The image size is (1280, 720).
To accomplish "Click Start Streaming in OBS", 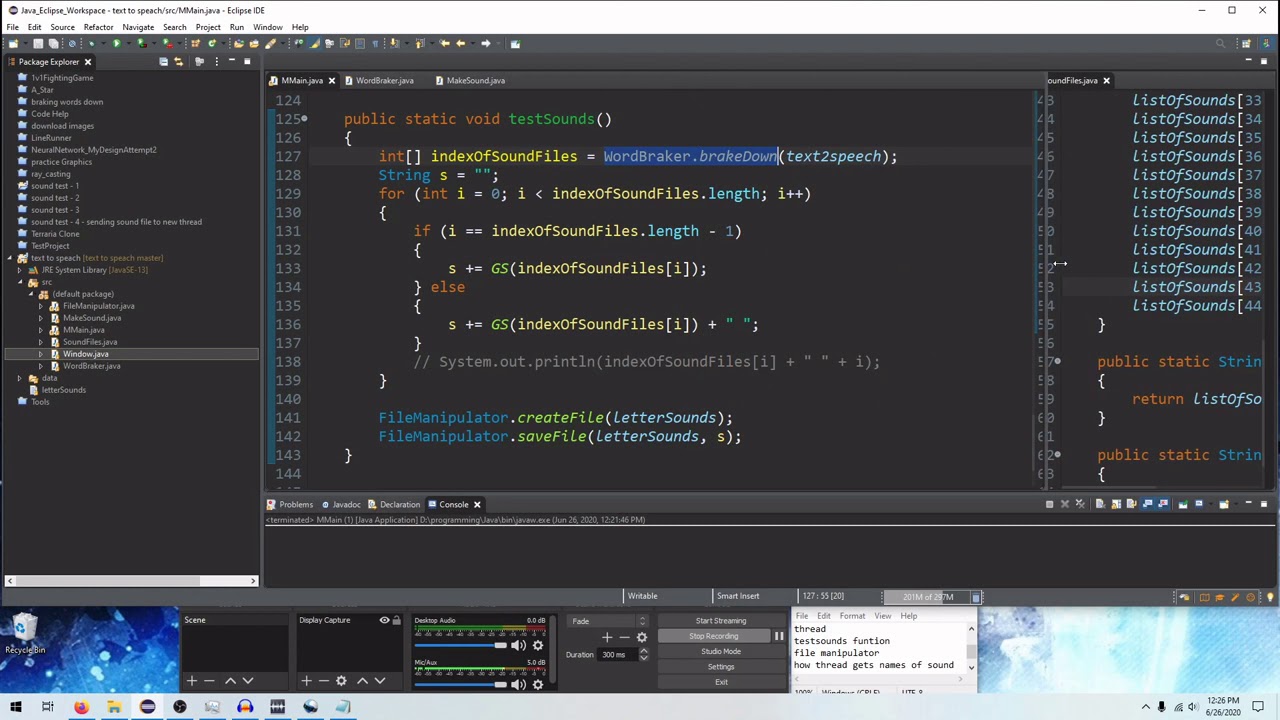I will pos(721,621).
